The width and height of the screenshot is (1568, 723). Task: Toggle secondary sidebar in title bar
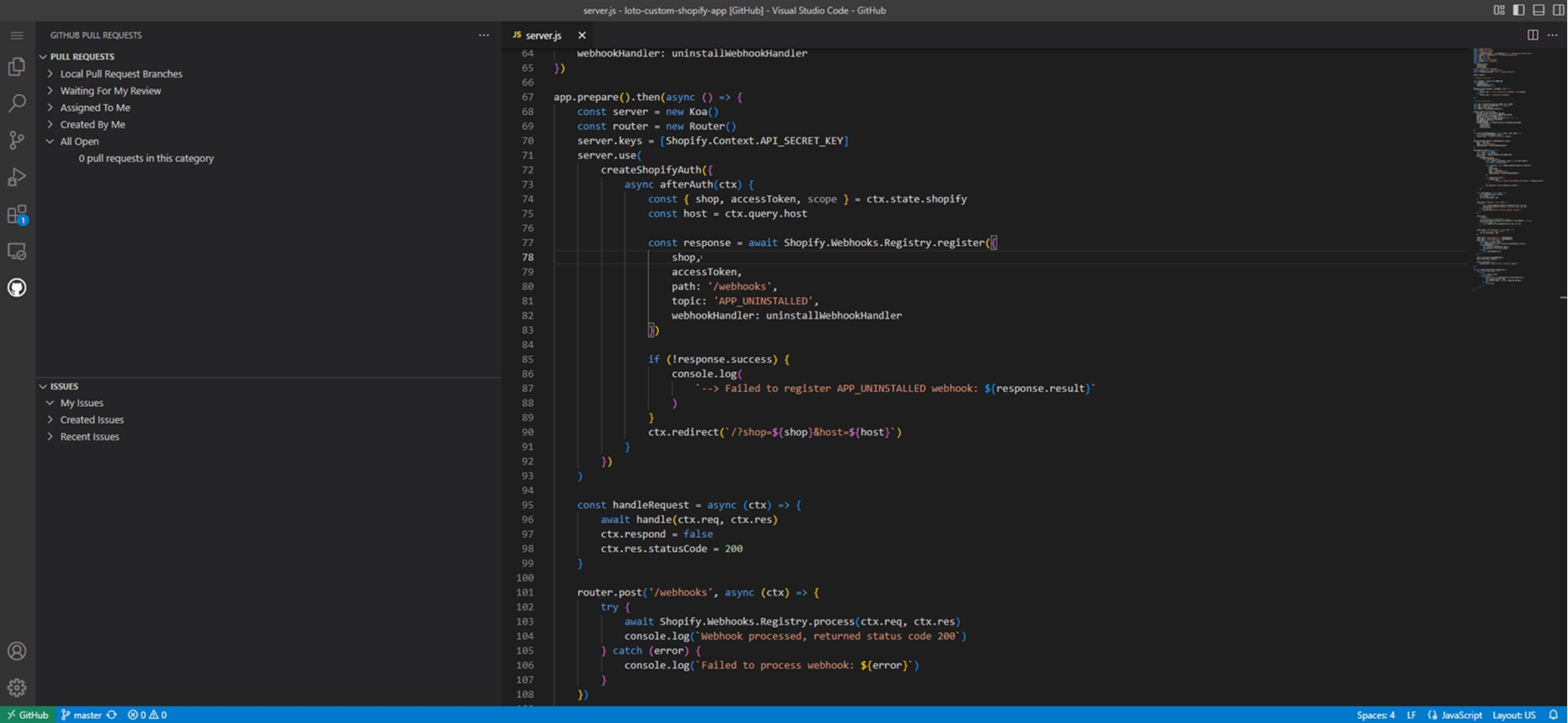(1558, 10)
